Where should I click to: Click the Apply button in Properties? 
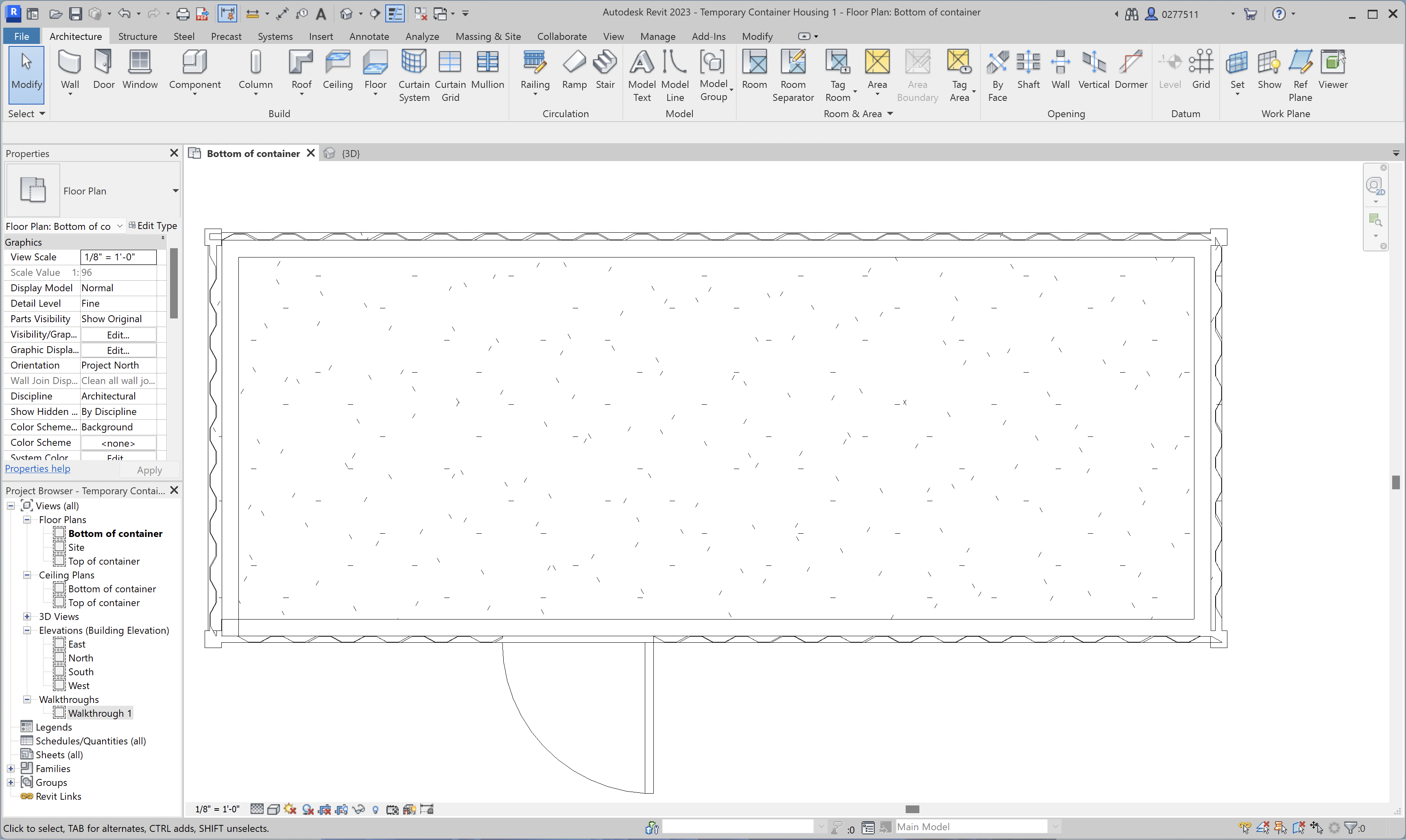(149, 469)
